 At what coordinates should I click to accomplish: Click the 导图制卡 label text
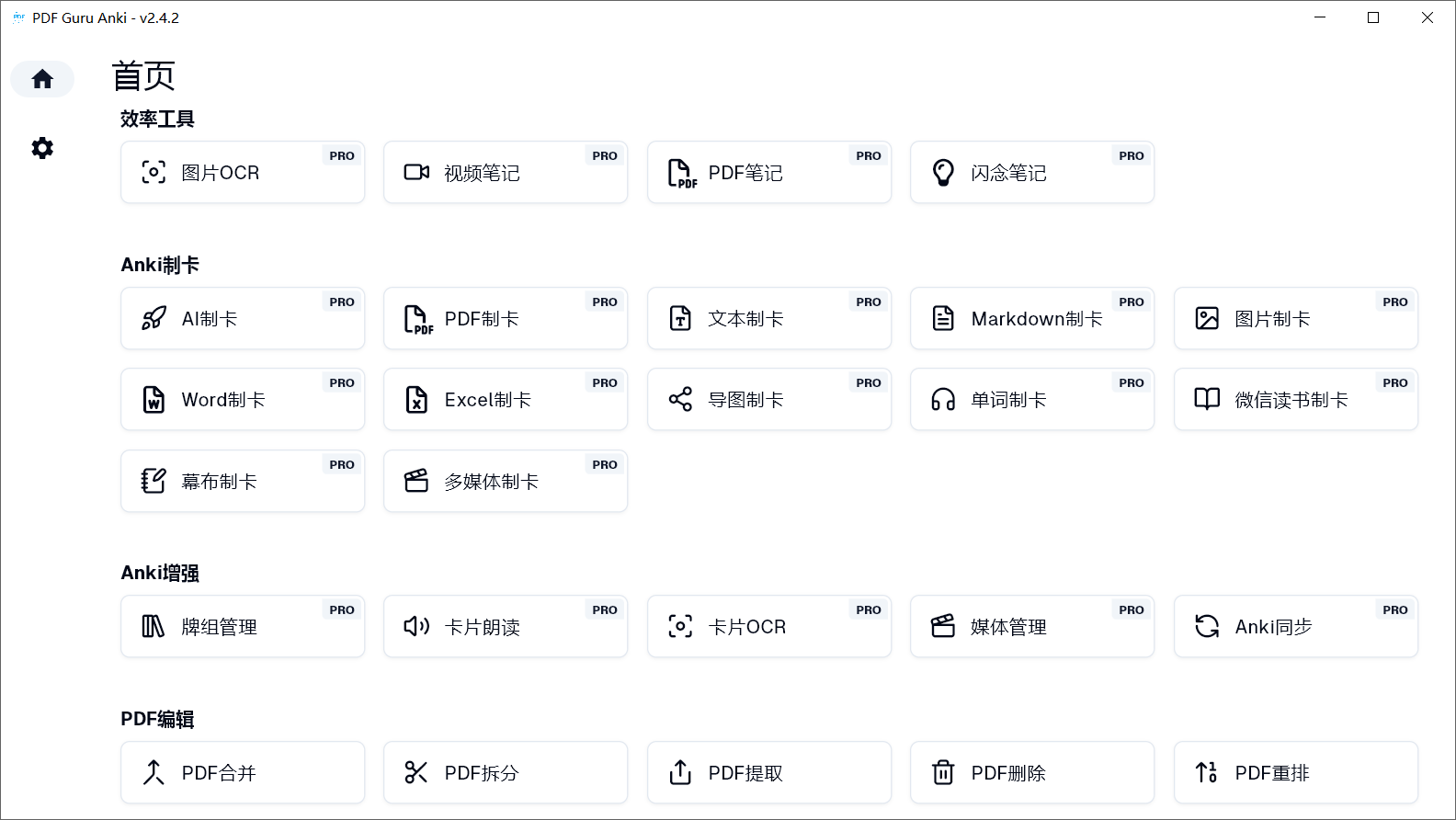coord(745,400)
